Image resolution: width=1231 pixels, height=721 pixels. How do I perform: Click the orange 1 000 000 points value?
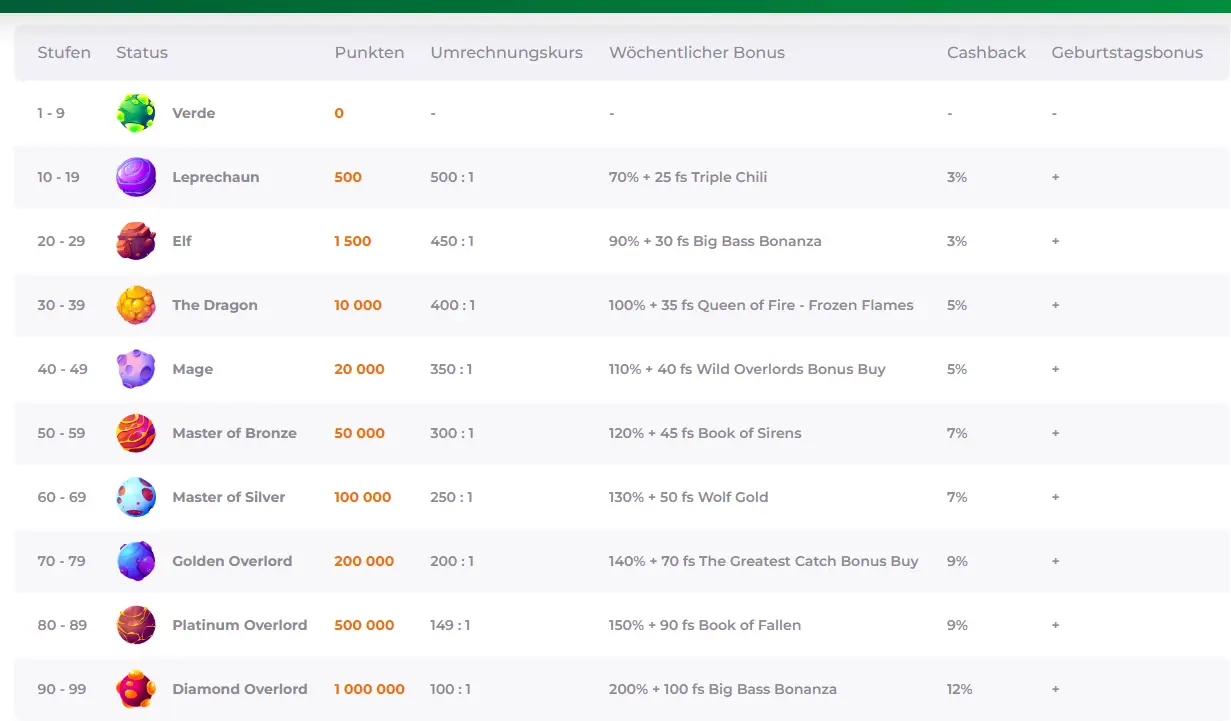[x=370, y=689]
